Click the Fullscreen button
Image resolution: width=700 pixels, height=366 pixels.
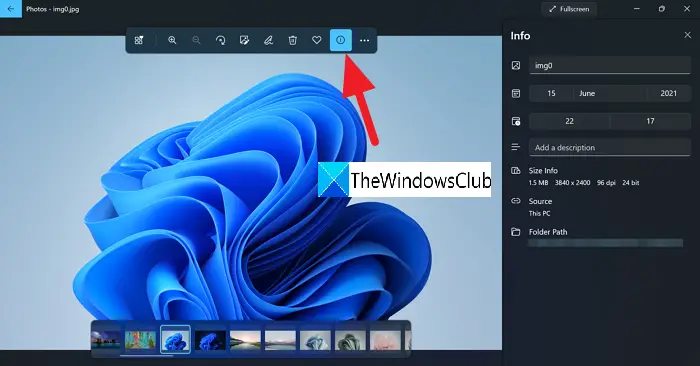pyautogui.click(x=569, y=9)
